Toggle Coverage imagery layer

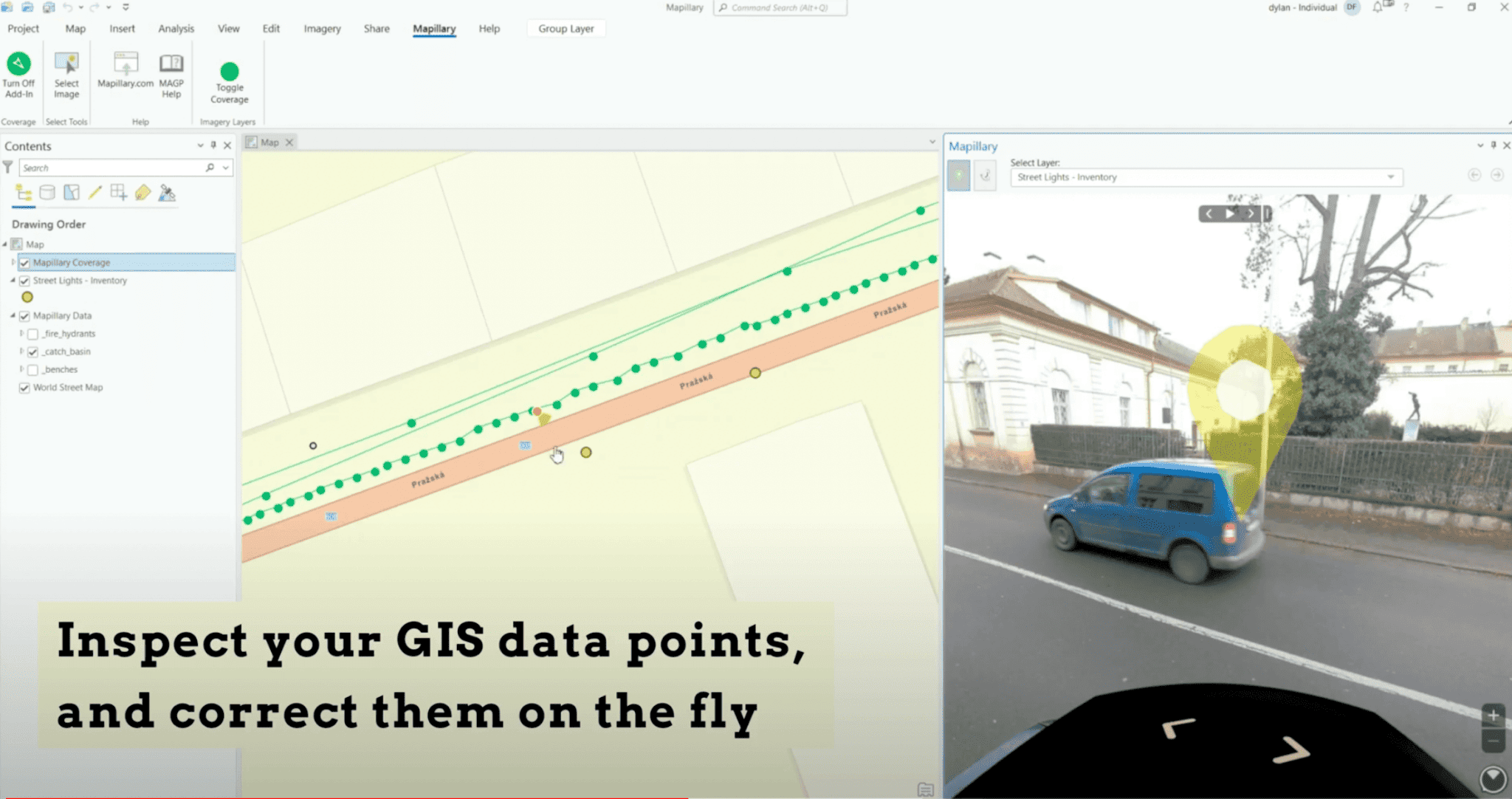(x=228, y=78)
